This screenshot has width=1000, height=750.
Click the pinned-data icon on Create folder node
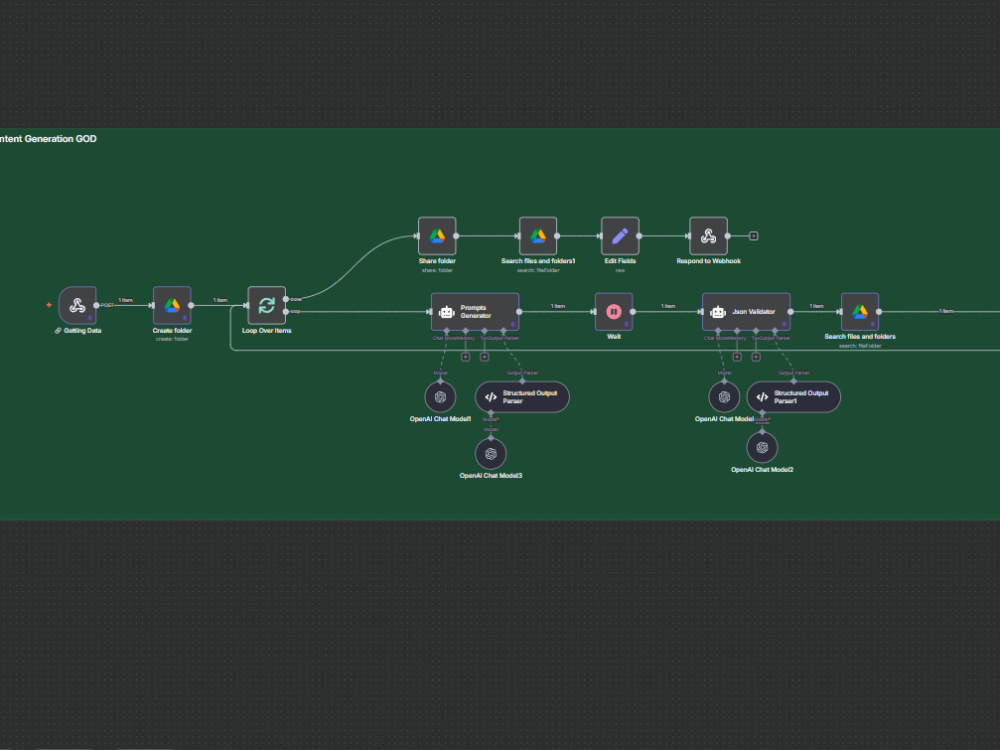pos(185,318)
